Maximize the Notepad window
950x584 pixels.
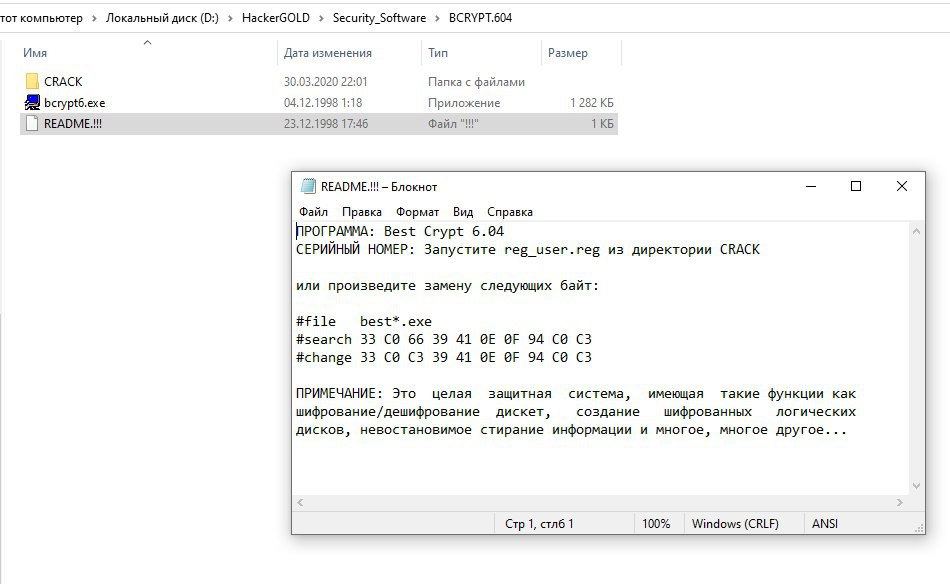856,186
